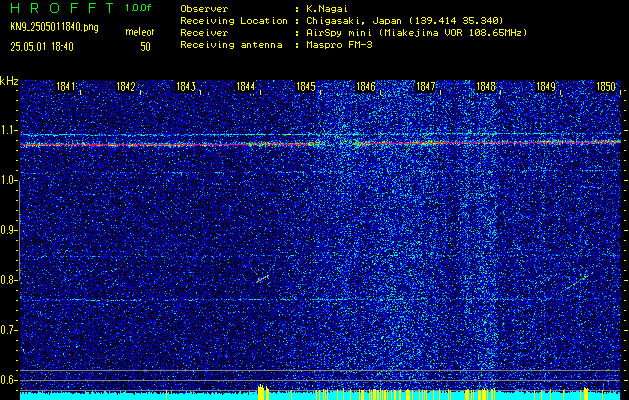The image size is (629, 400).
Task: Click the 'Observer' label
Action: click(204, 9)
